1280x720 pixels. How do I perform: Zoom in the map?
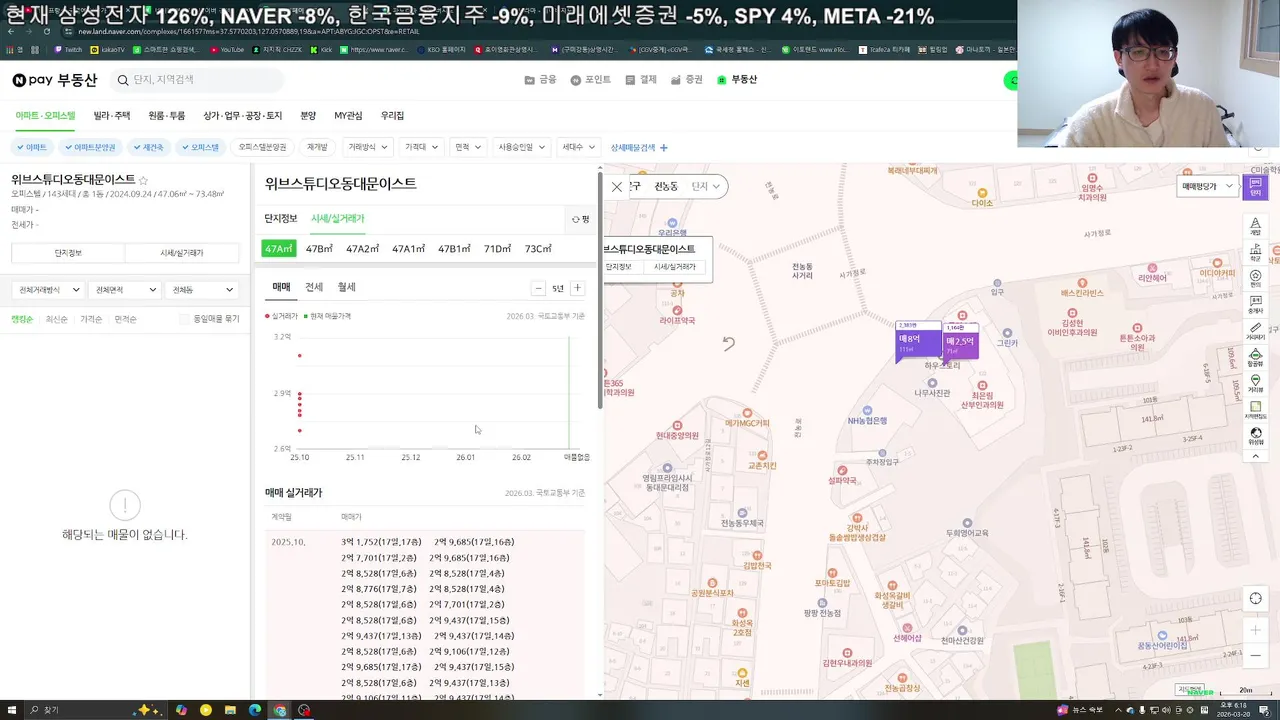click(1256, 630)
